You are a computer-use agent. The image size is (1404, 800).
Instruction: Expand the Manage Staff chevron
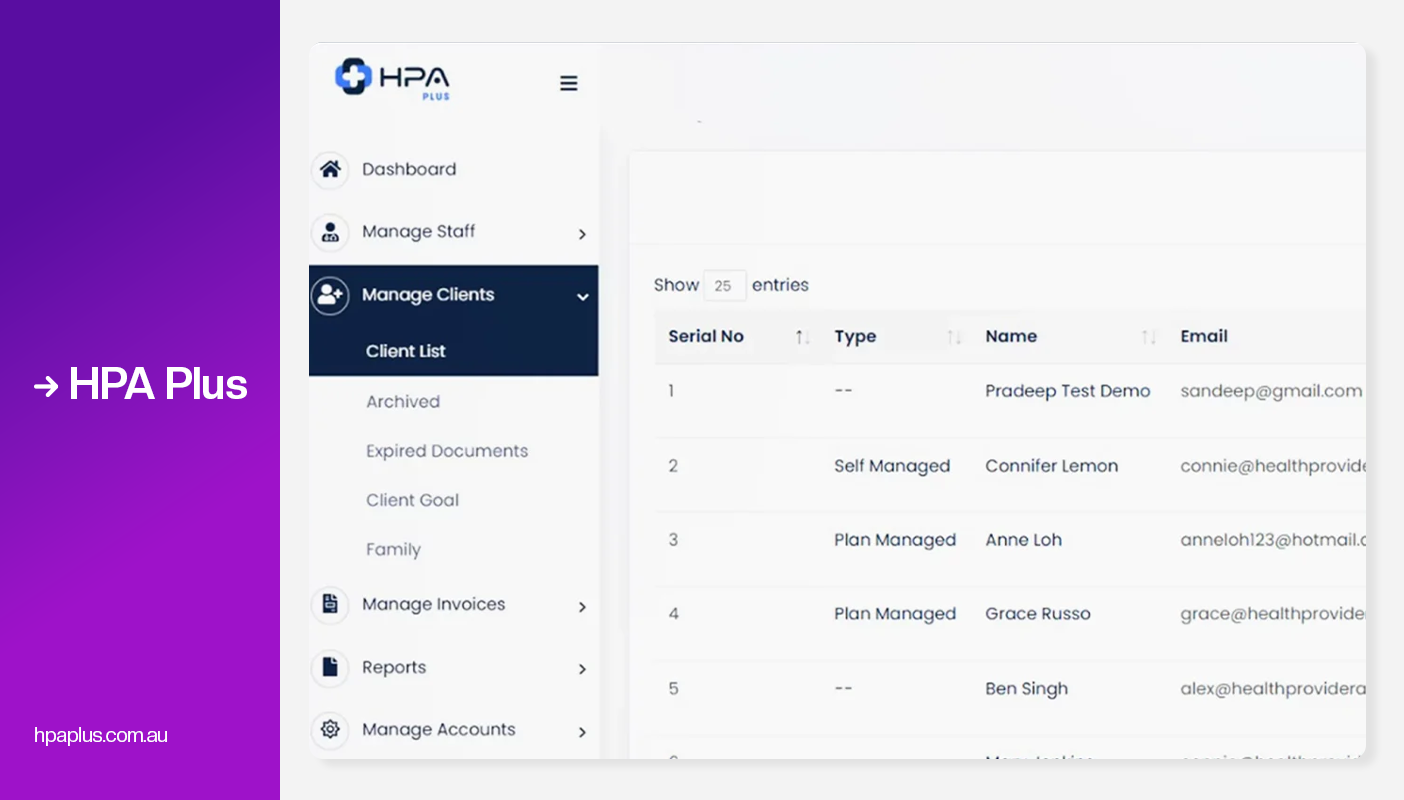(582, 234)
